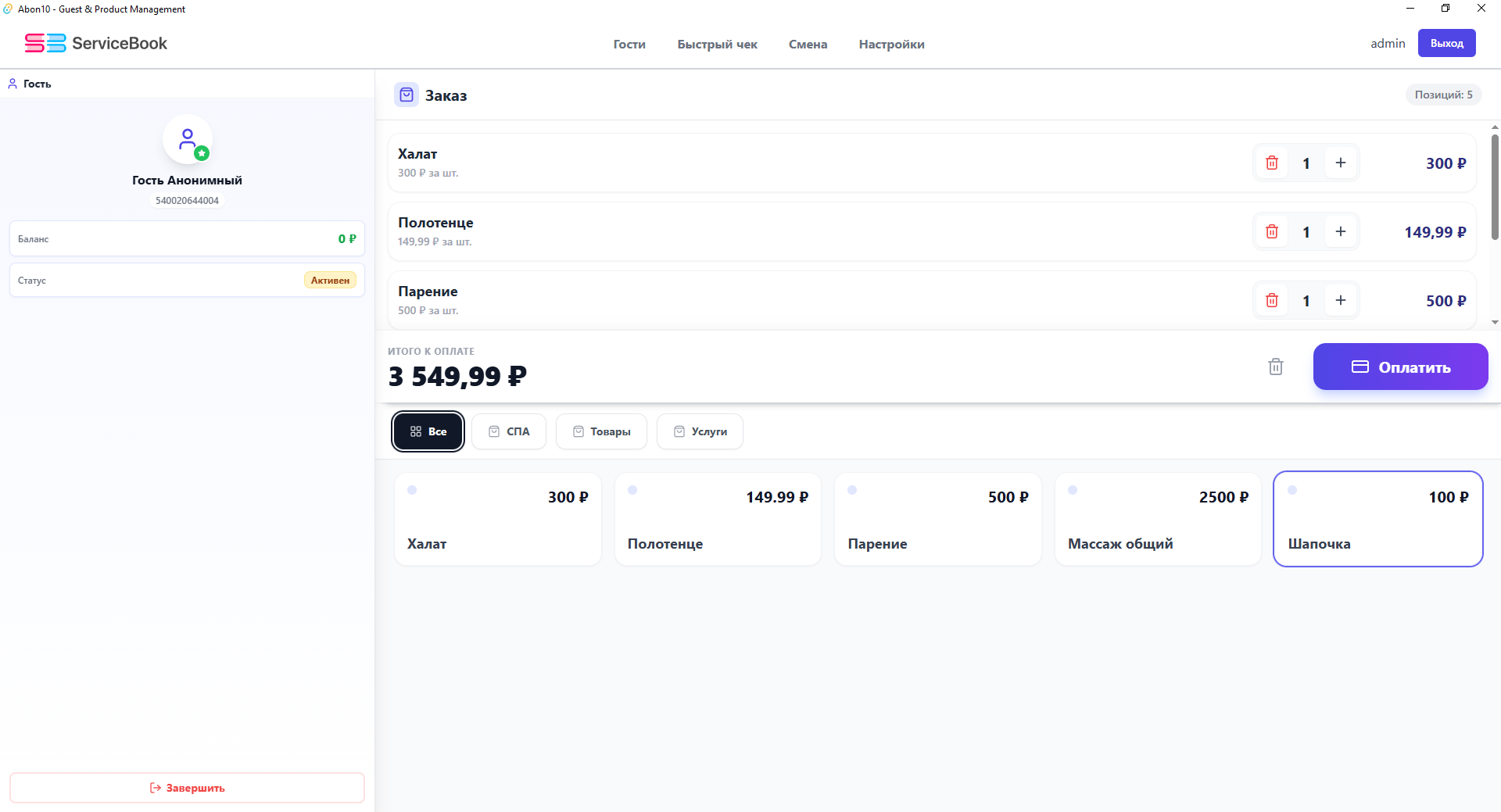
Task: Click the admin username
Action: click(1388, 44)
